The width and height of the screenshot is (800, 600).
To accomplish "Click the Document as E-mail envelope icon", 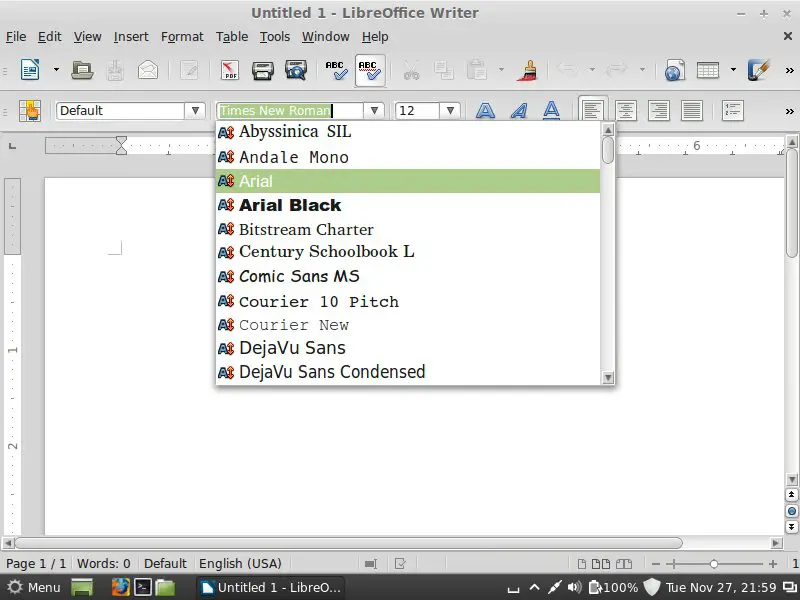I will [147, 69].
